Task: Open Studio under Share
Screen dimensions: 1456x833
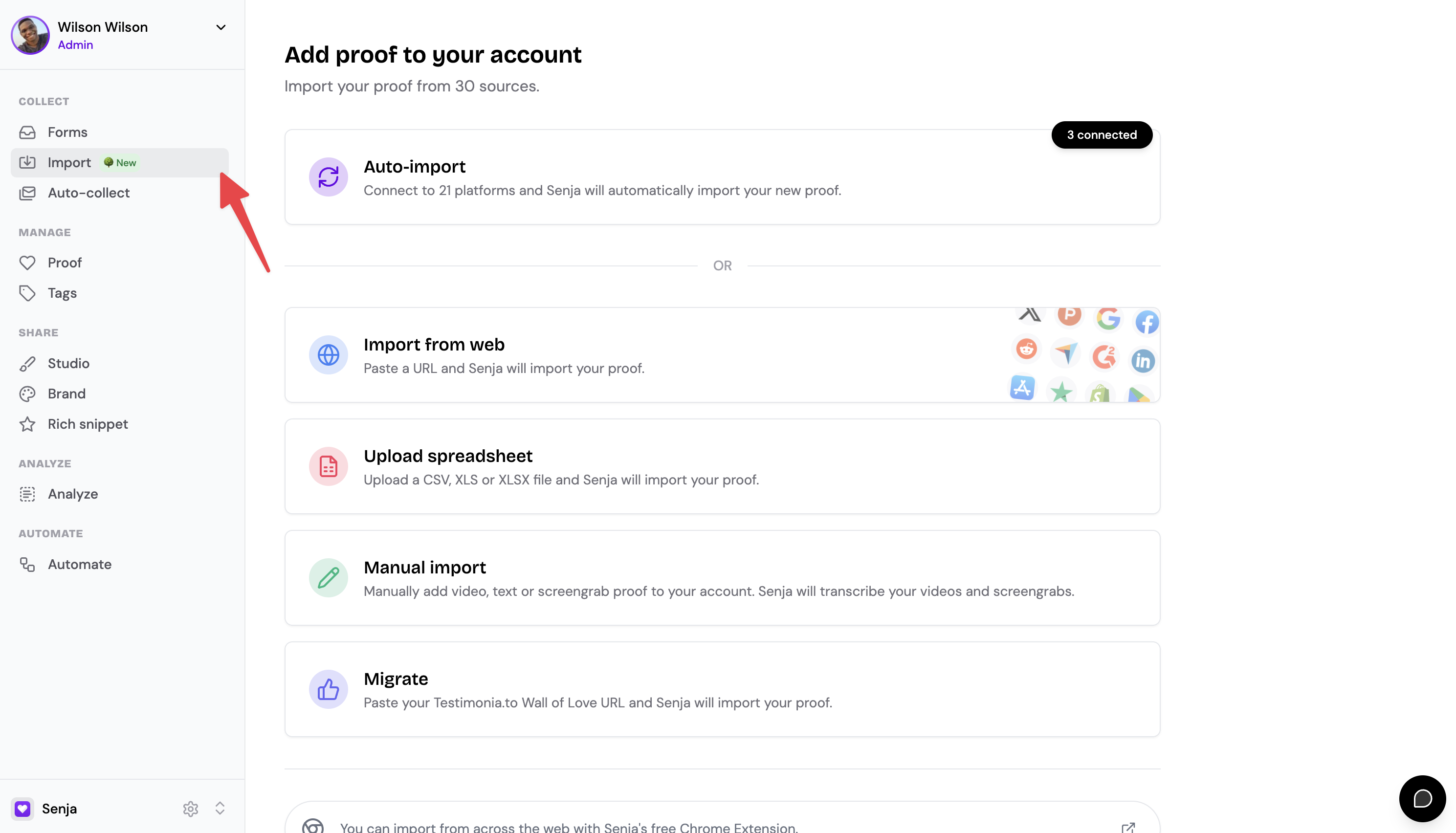Action: point(120,363)
